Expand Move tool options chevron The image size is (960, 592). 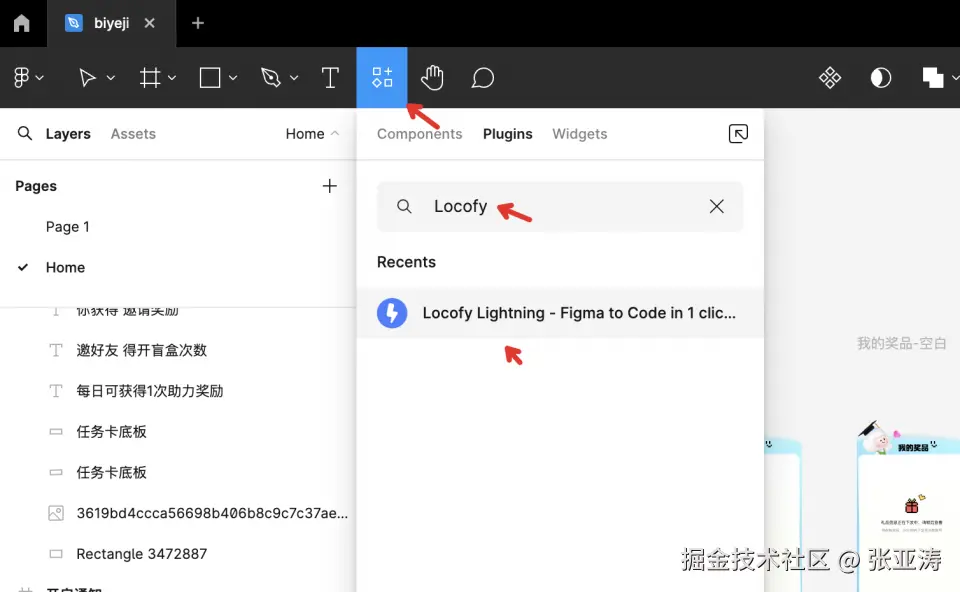pyautogui.click(x=111, y=78)
